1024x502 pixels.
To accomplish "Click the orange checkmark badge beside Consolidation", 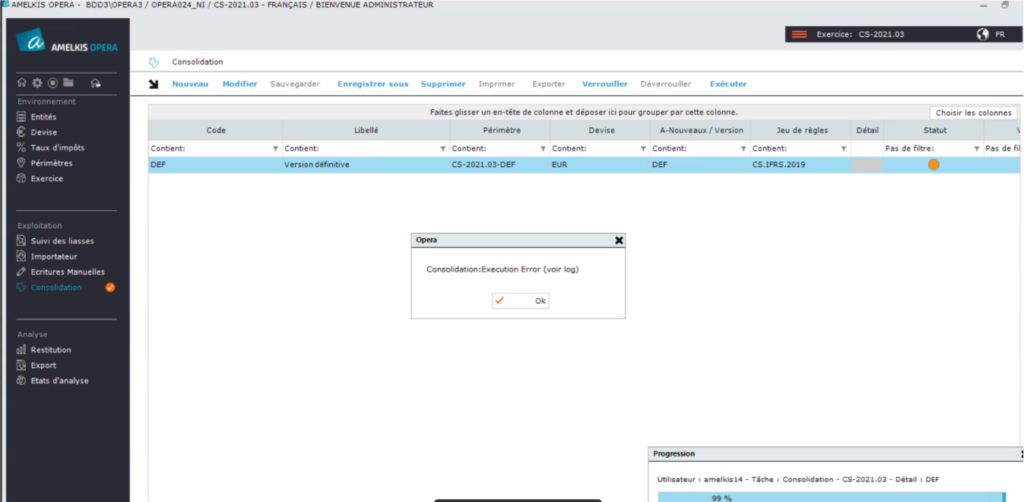I will 110,287.
